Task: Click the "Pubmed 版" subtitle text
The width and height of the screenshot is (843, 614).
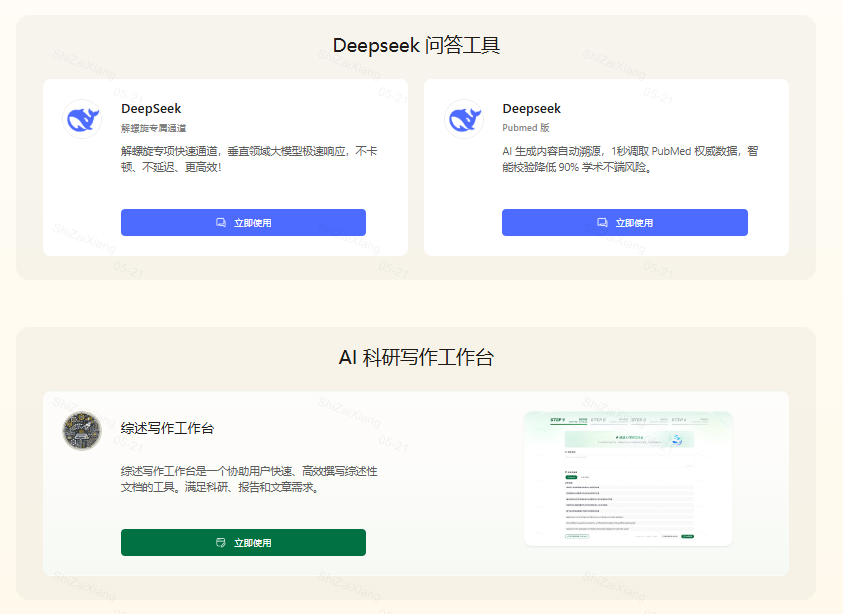Action: pos(526,128)
